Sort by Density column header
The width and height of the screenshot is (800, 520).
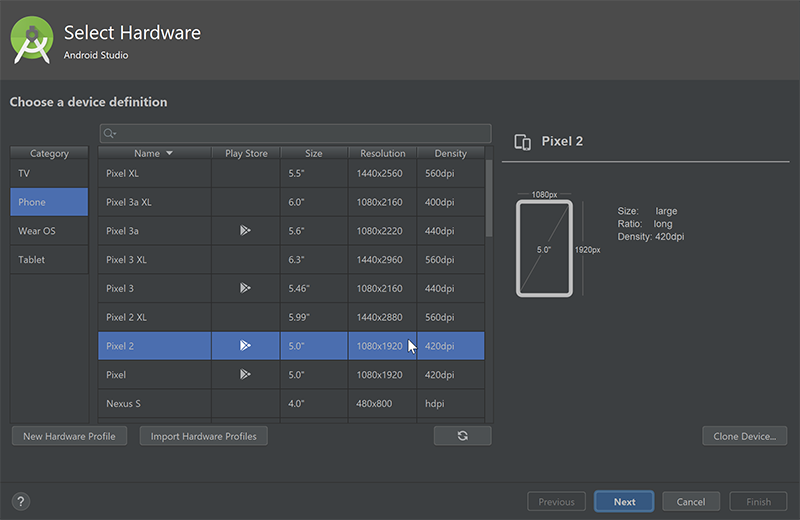(x=451, y=153)
